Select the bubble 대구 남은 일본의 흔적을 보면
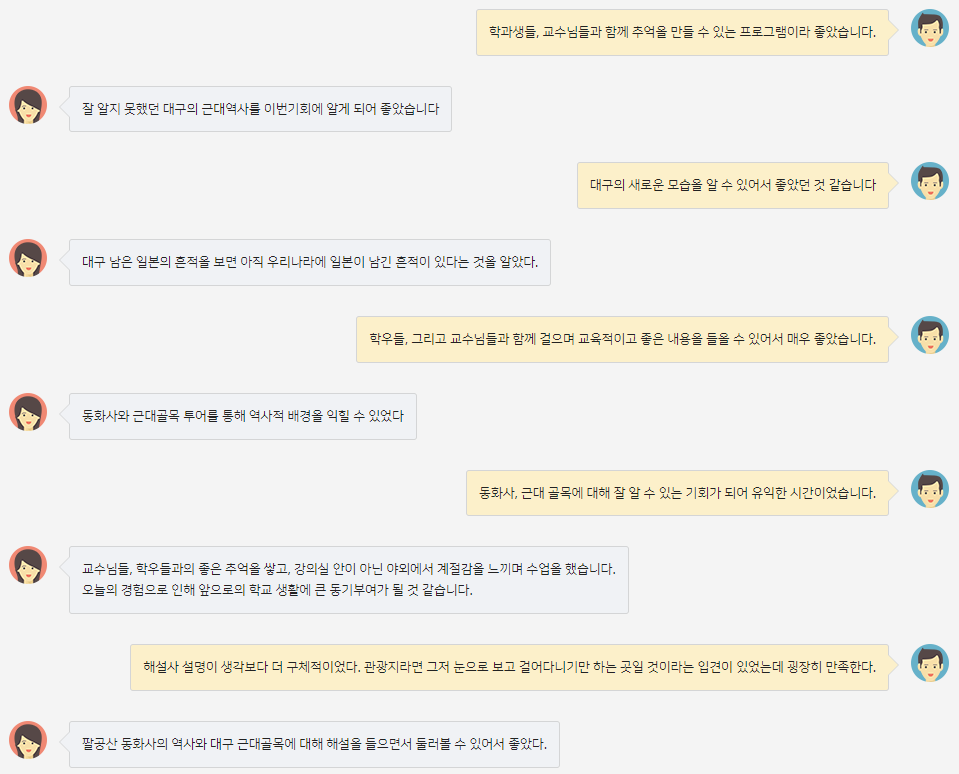The image size is (959, 774). click(x=310, y=262)
